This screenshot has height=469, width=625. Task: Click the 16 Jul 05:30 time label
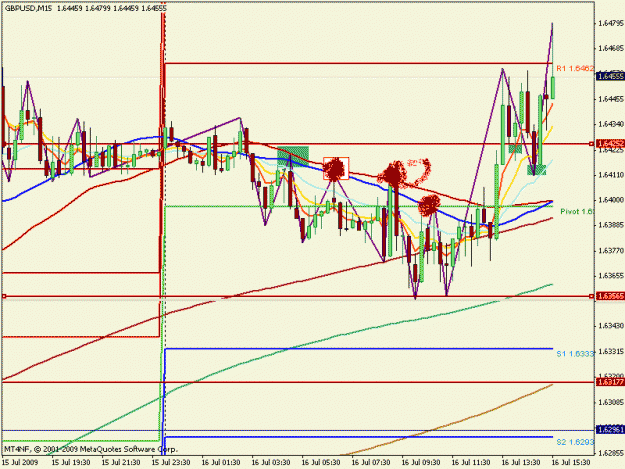coord(321,463)
